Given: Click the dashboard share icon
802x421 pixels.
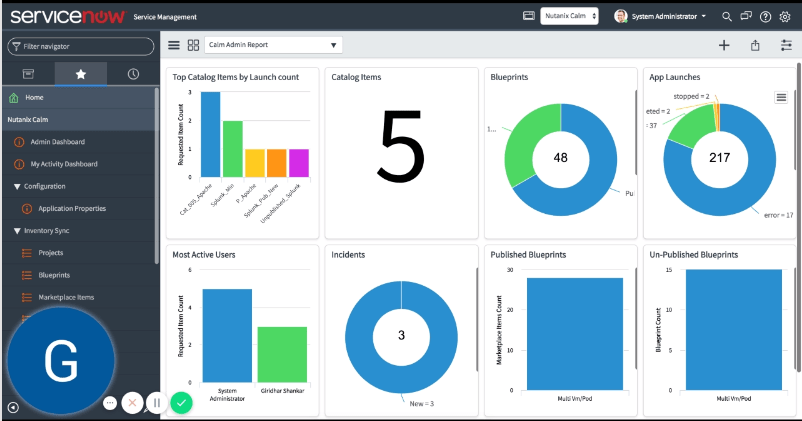Looking at the screenshot, I should click(x=755, y=45).
